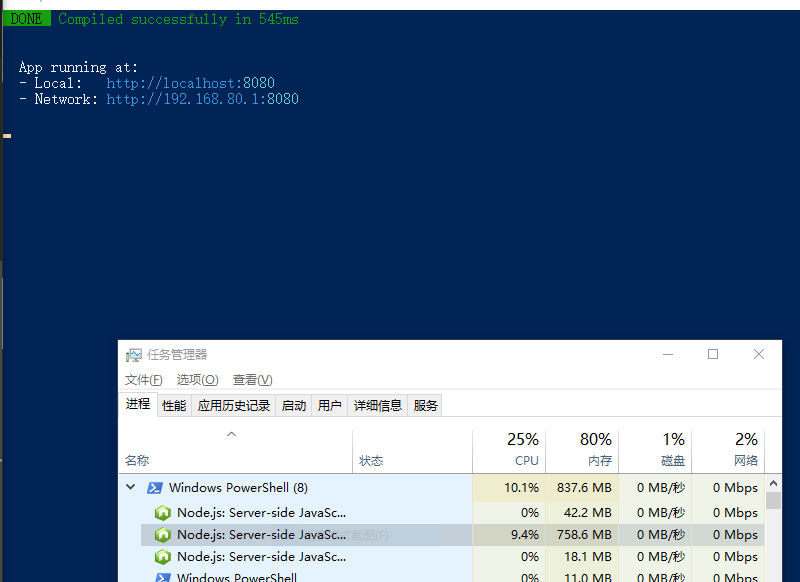Screen dimensions: 800x582
Task: Sort by the 磁盘 column header
Action: [655, 451]
